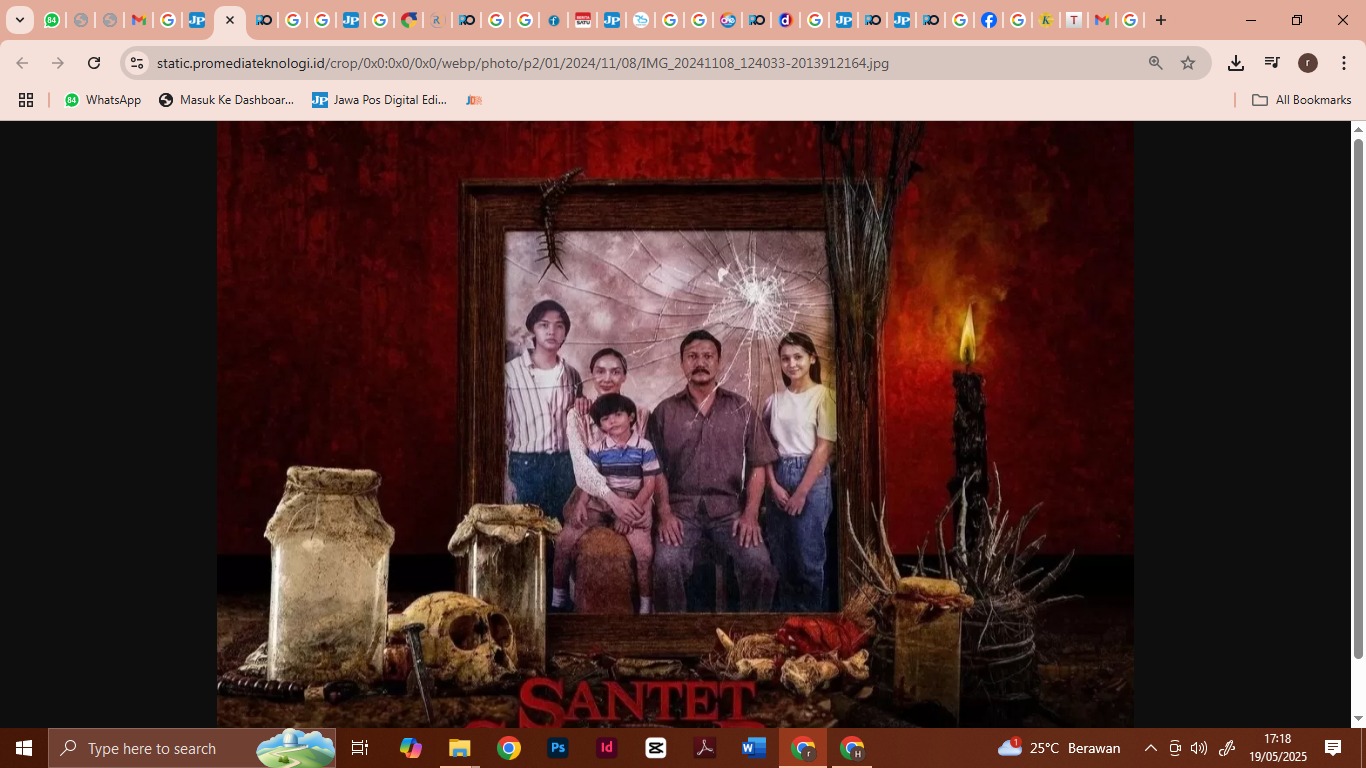
Task: Open a new tab with plus button
Action: (x=1160, y=20)
